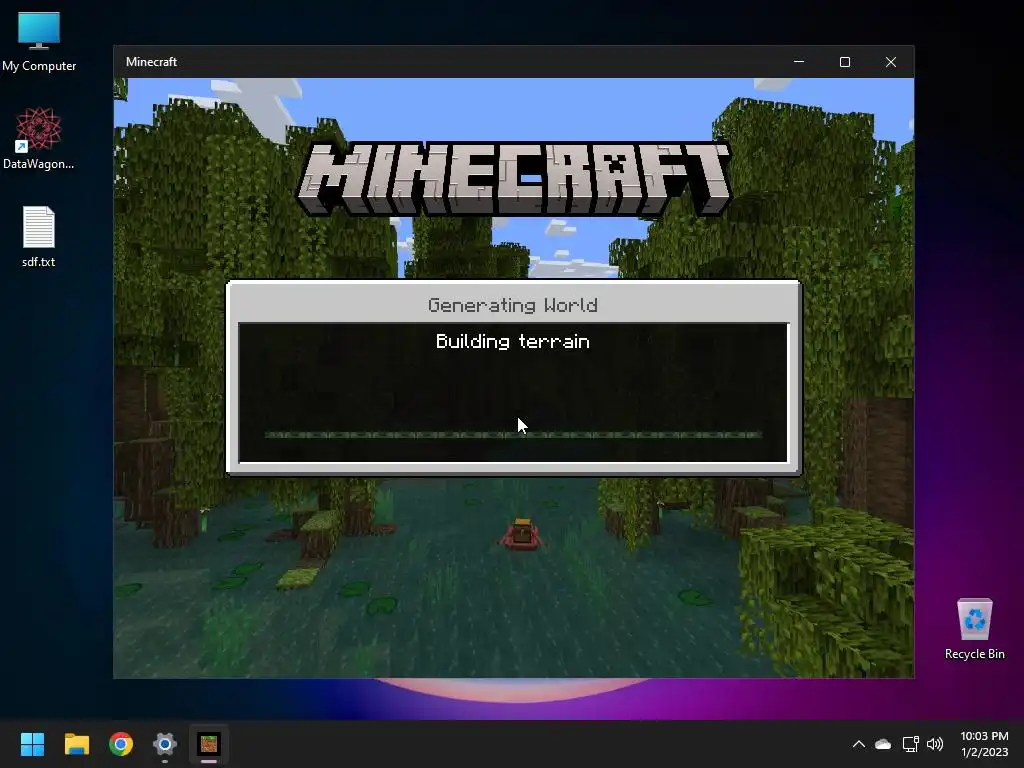Select the Recycle Bin icon
Viewport: 1024px width, 768px height.
click(x=974, y=629)
